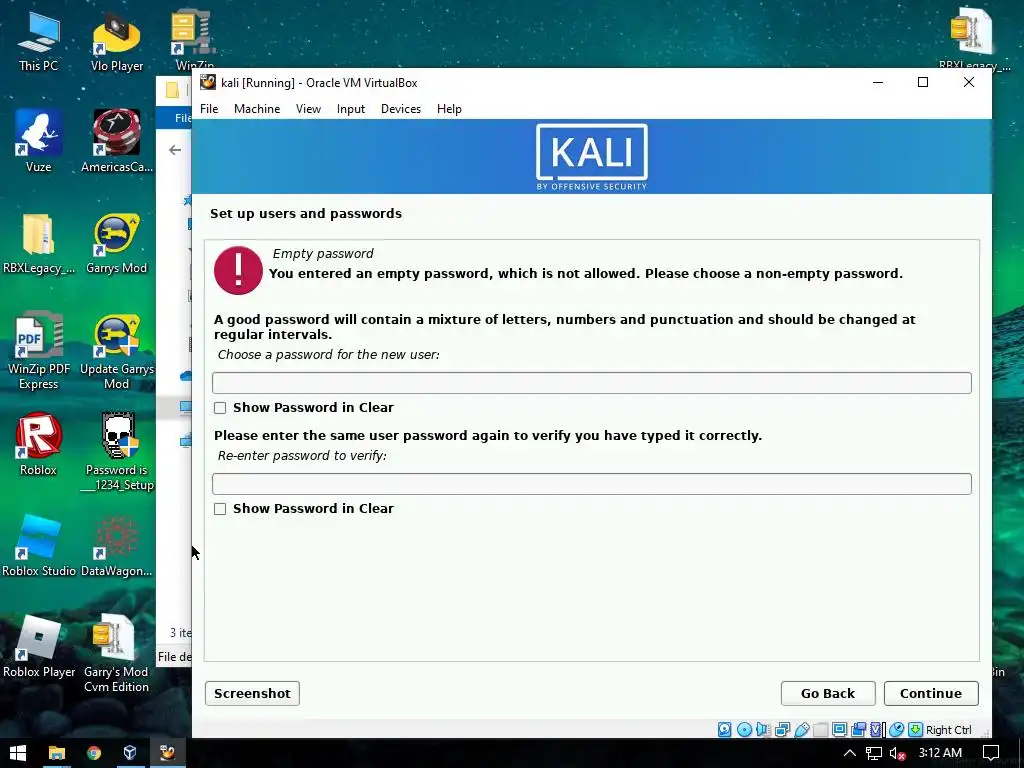Select the RBXLegacy zip icon at top right
This screenshot has height=768, width=1024.
973,38
